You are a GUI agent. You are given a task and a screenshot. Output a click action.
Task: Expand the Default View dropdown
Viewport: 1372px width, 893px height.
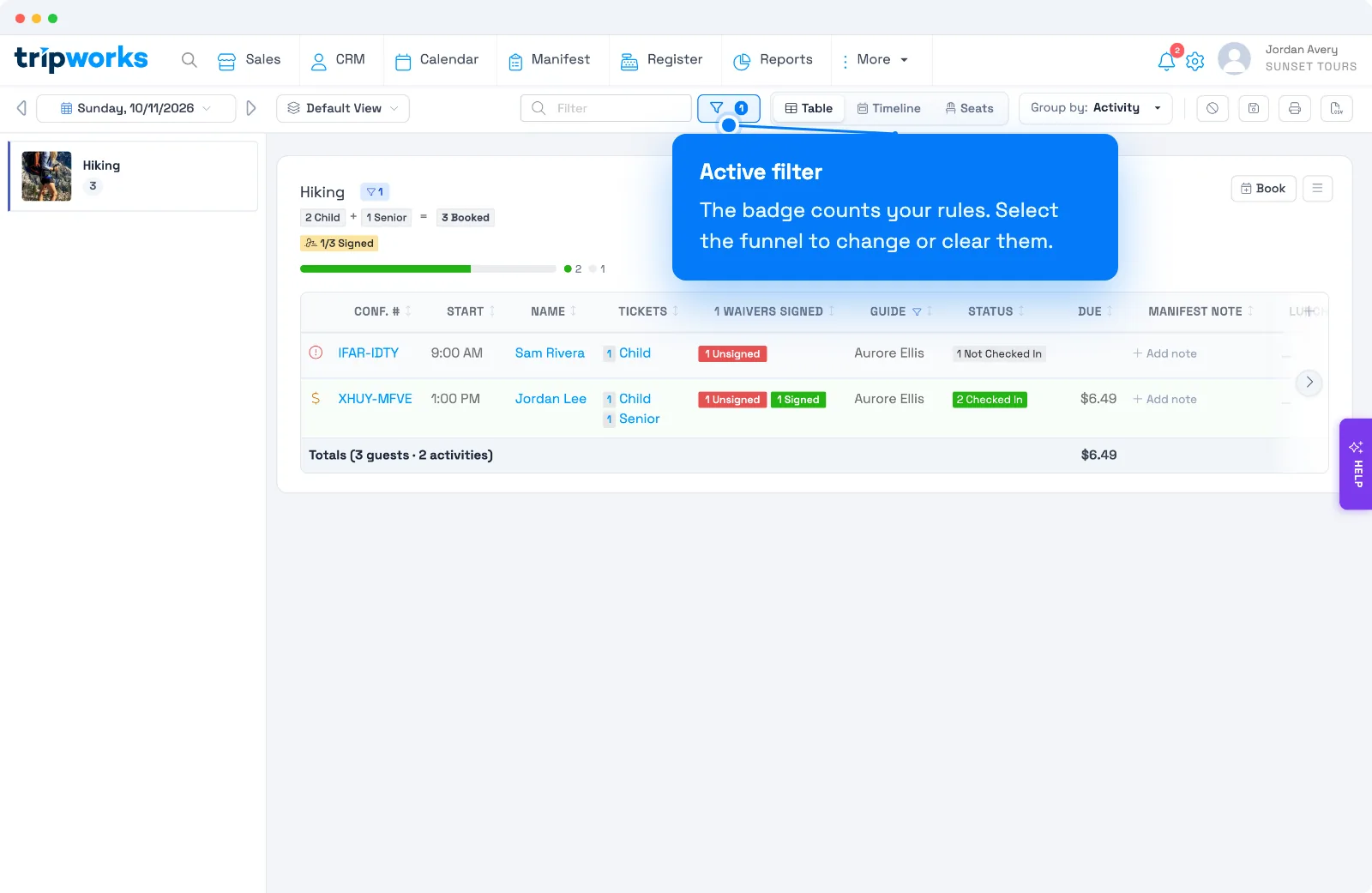(343, 108)
